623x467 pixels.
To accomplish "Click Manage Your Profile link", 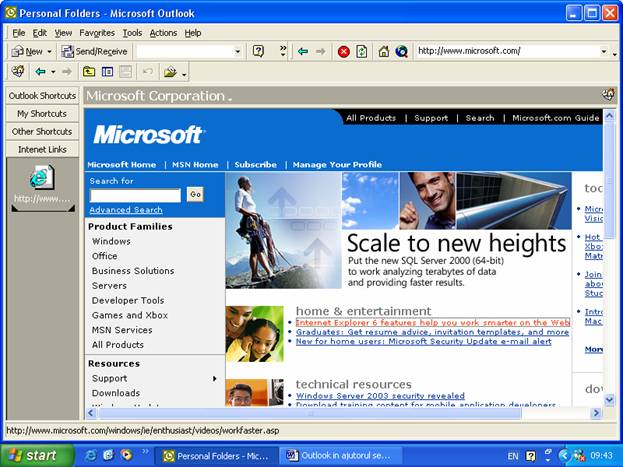I will (x=337, y=165).
